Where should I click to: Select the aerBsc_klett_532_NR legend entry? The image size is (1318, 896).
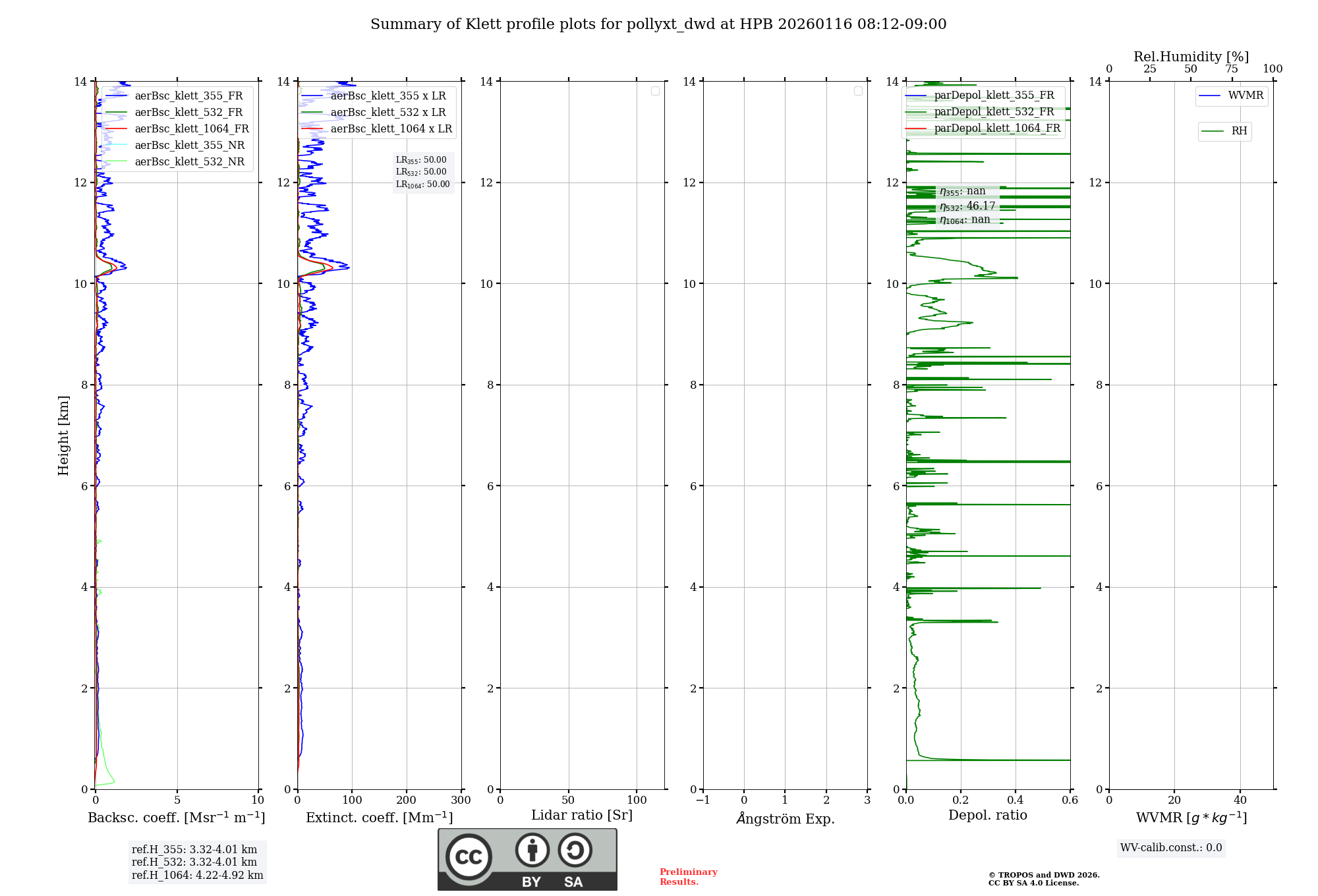[x=189, y=162]
